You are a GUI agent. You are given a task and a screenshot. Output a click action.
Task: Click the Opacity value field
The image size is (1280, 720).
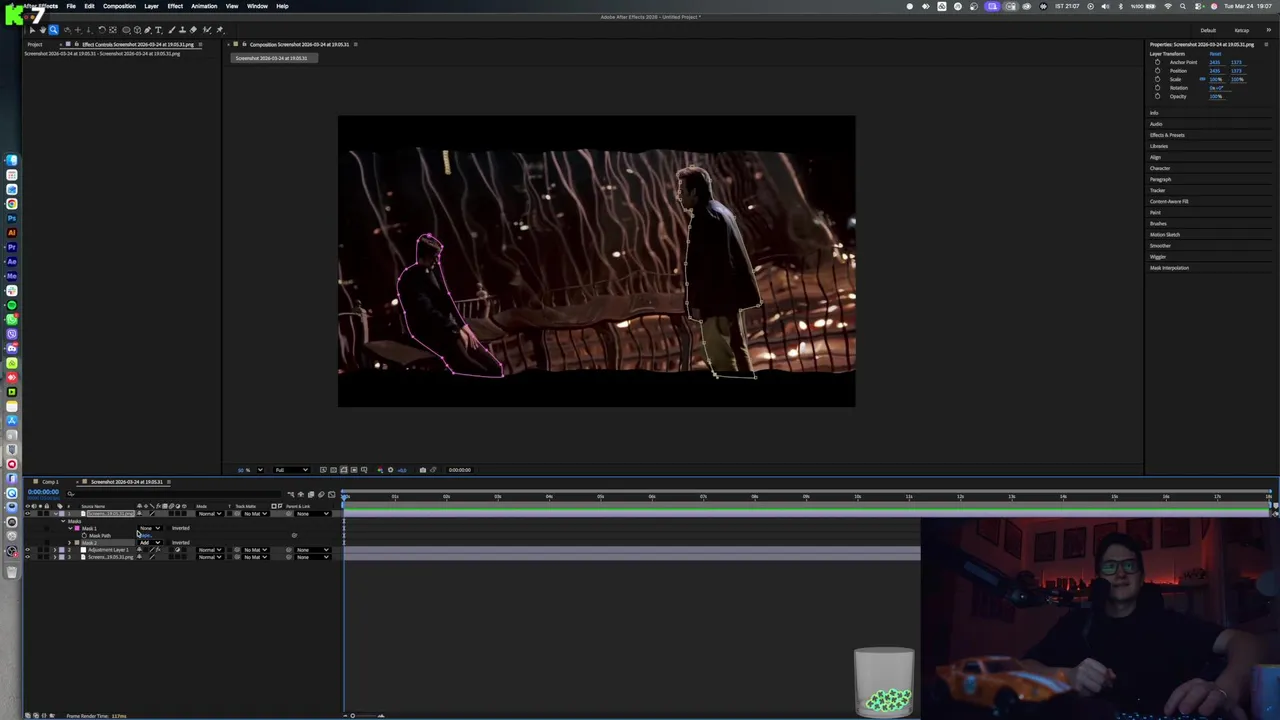1216,96
